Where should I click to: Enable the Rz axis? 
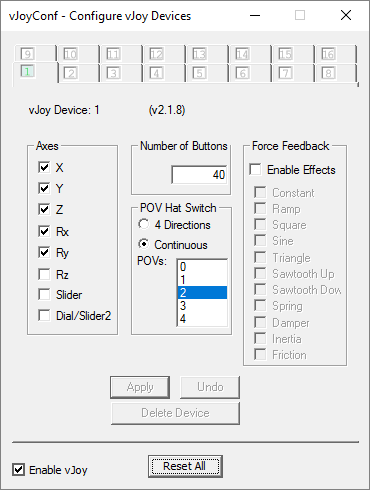pyautogui.click(x=44, y=274)
